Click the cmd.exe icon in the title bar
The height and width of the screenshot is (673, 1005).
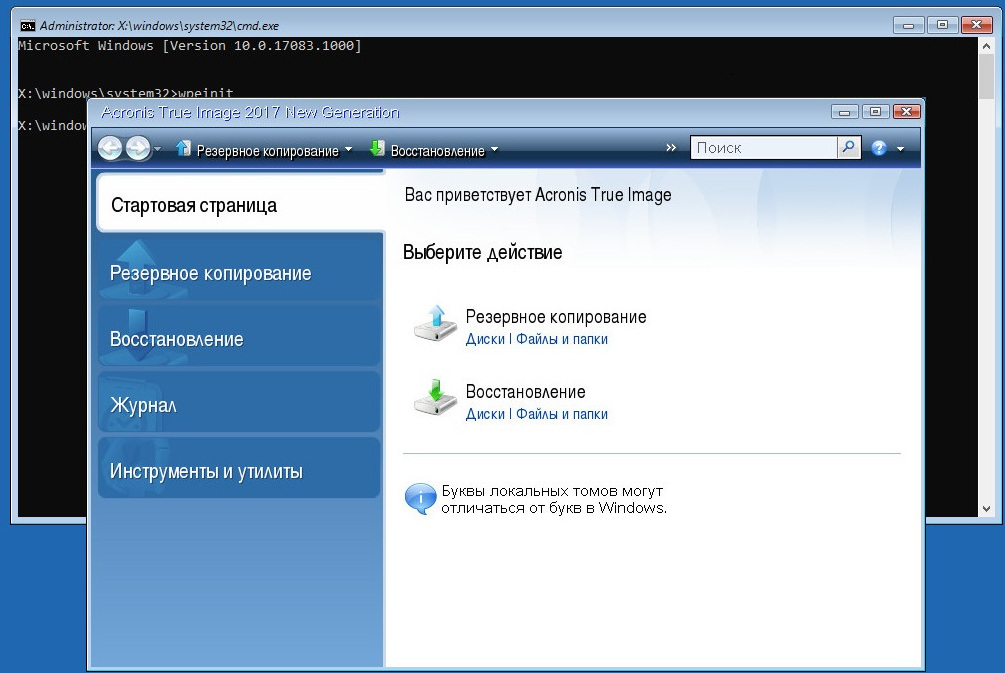pos(28,25)
